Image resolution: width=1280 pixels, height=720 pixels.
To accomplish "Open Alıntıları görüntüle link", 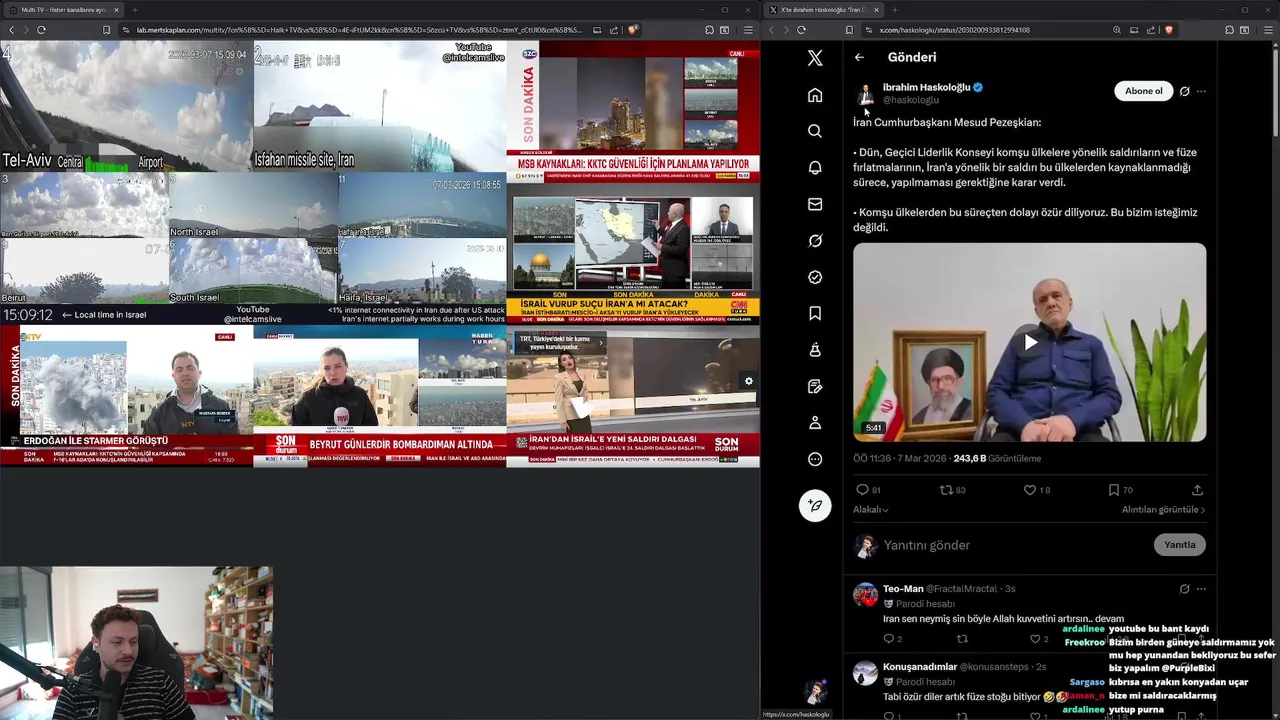I will (x=1163, y=510).
